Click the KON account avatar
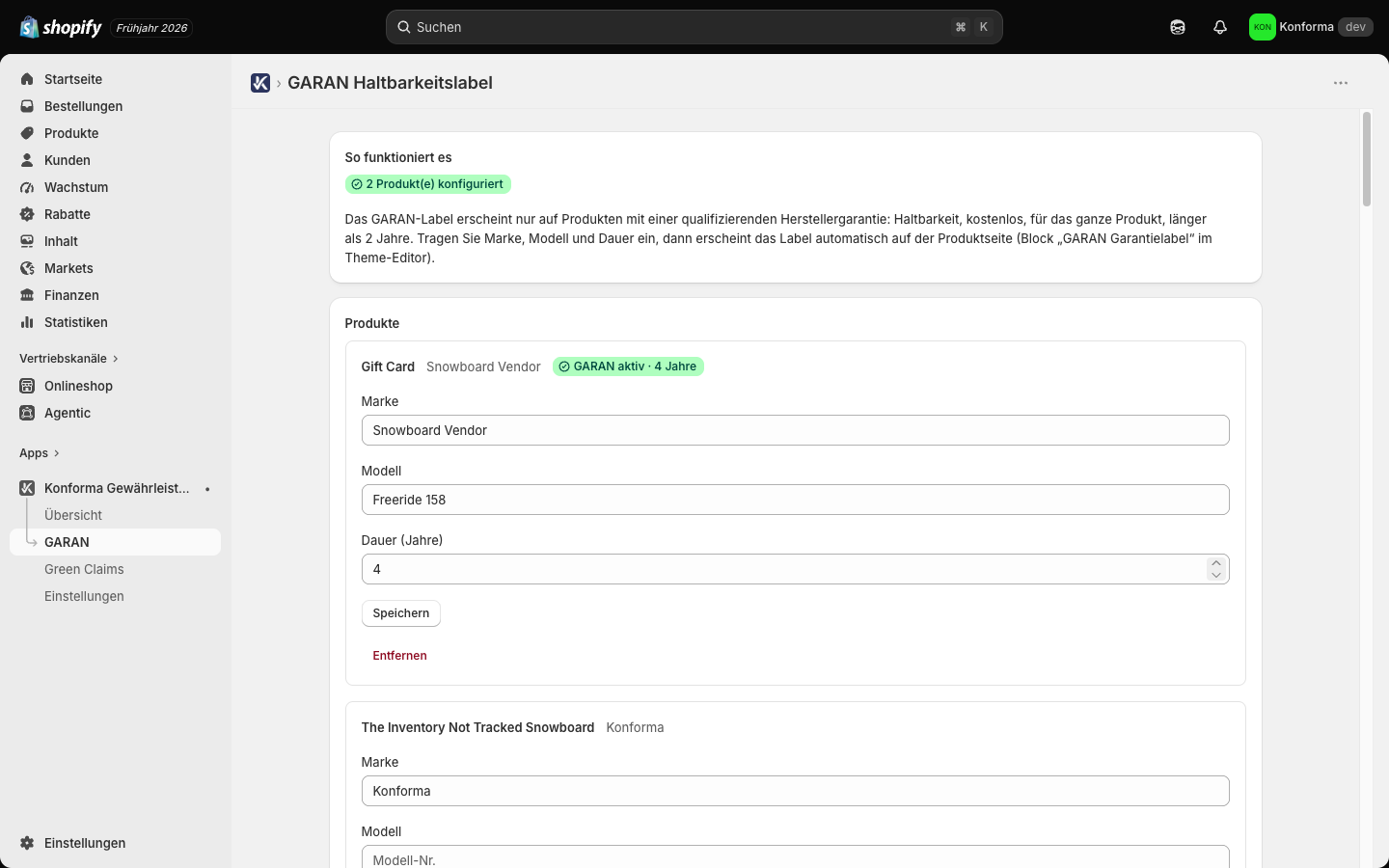The width and height of the screenshot is (1389, 868). coord(1262,27)
